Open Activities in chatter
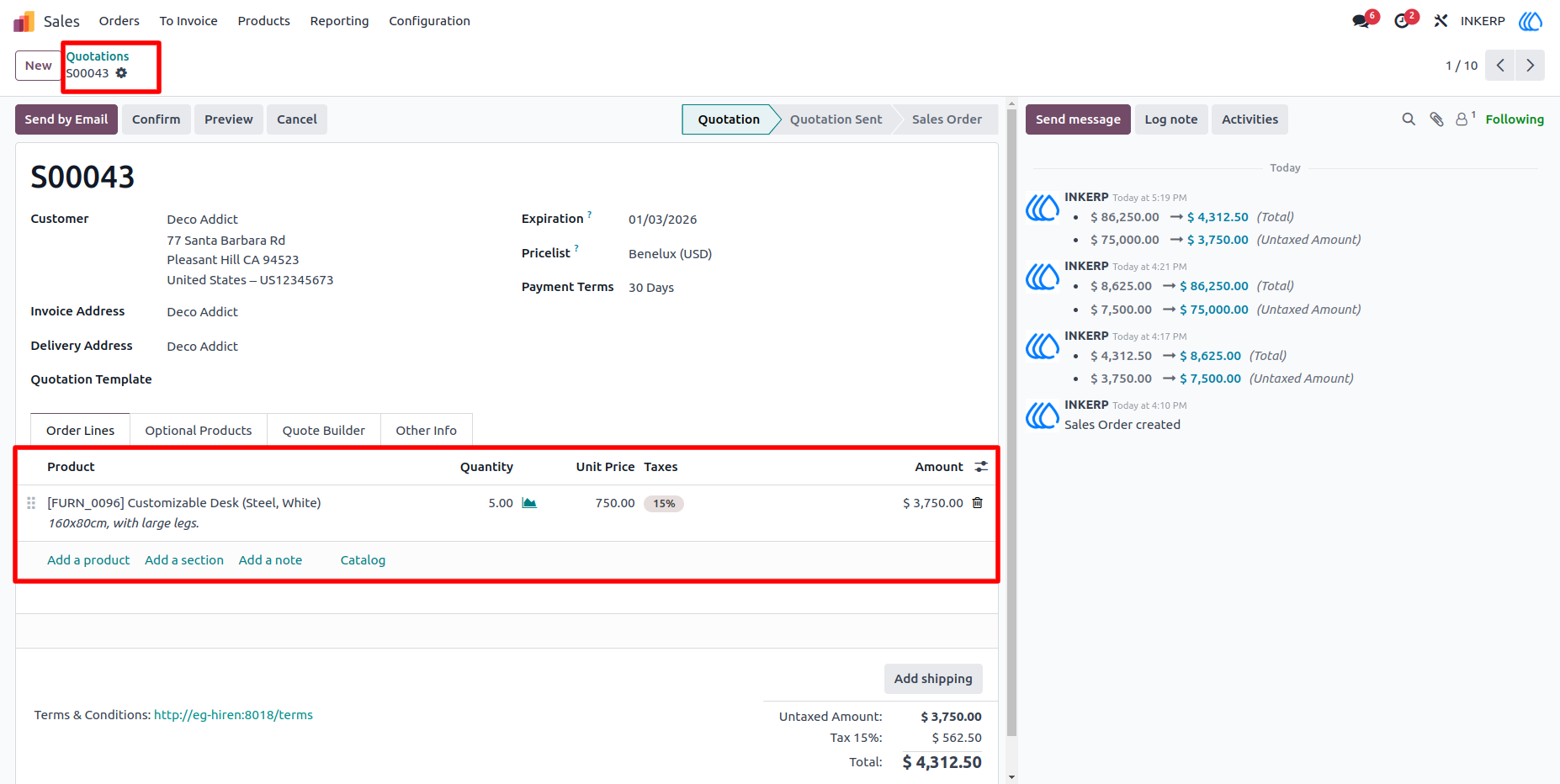This screenshot has height=784, width=1560. pos(1250,119)
